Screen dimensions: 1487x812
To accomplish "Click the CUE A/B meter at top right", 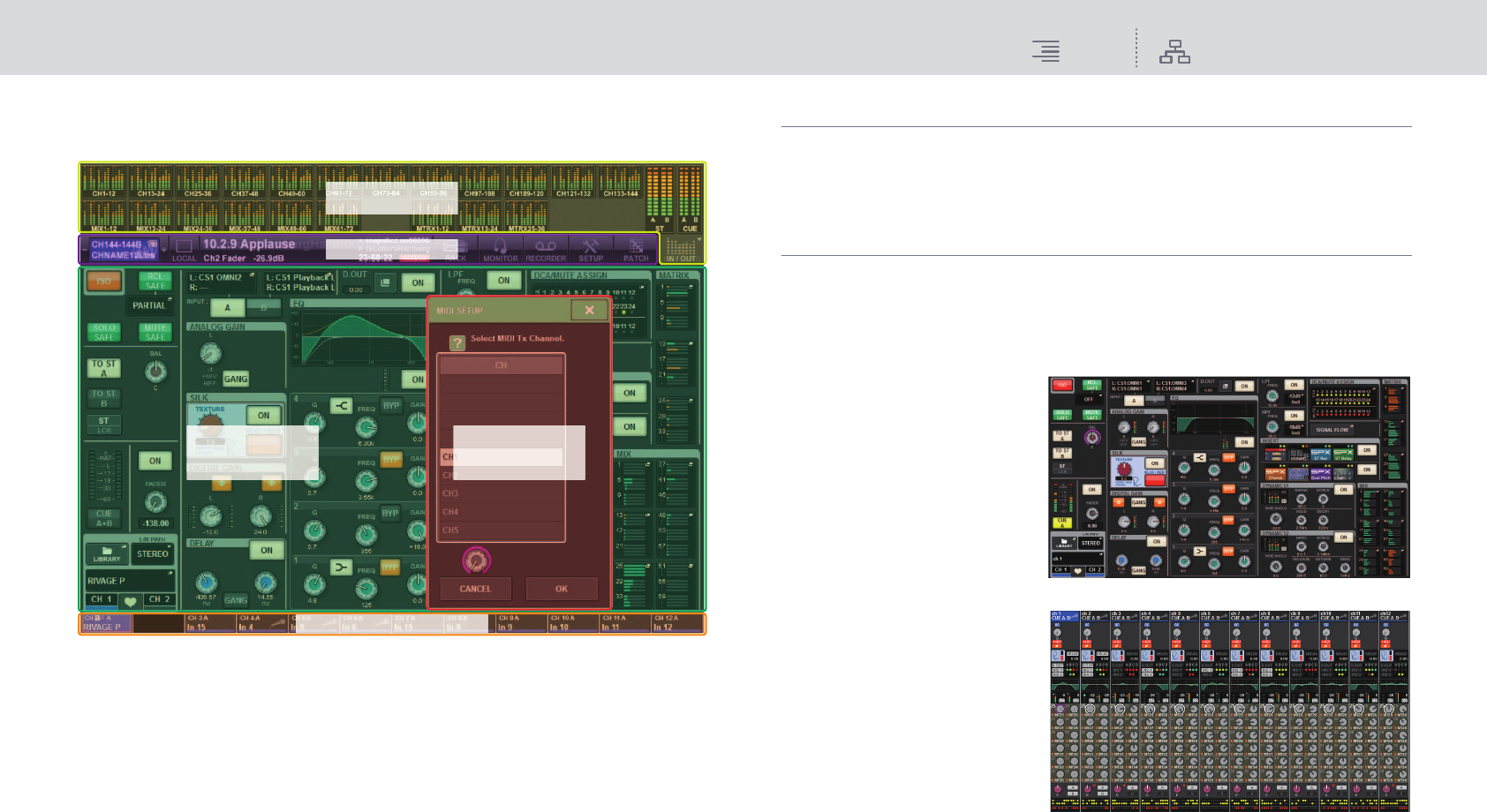I will pyautogui.click(x=690, y=199).
